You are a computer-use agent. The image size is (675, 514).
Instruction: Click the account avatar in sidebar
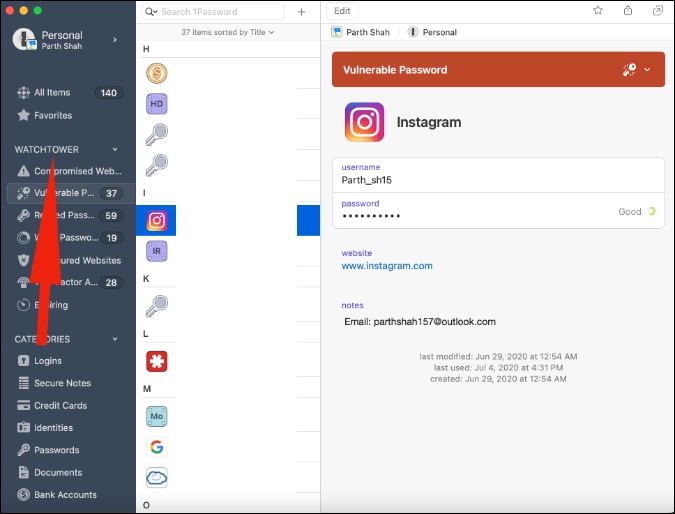24,39
